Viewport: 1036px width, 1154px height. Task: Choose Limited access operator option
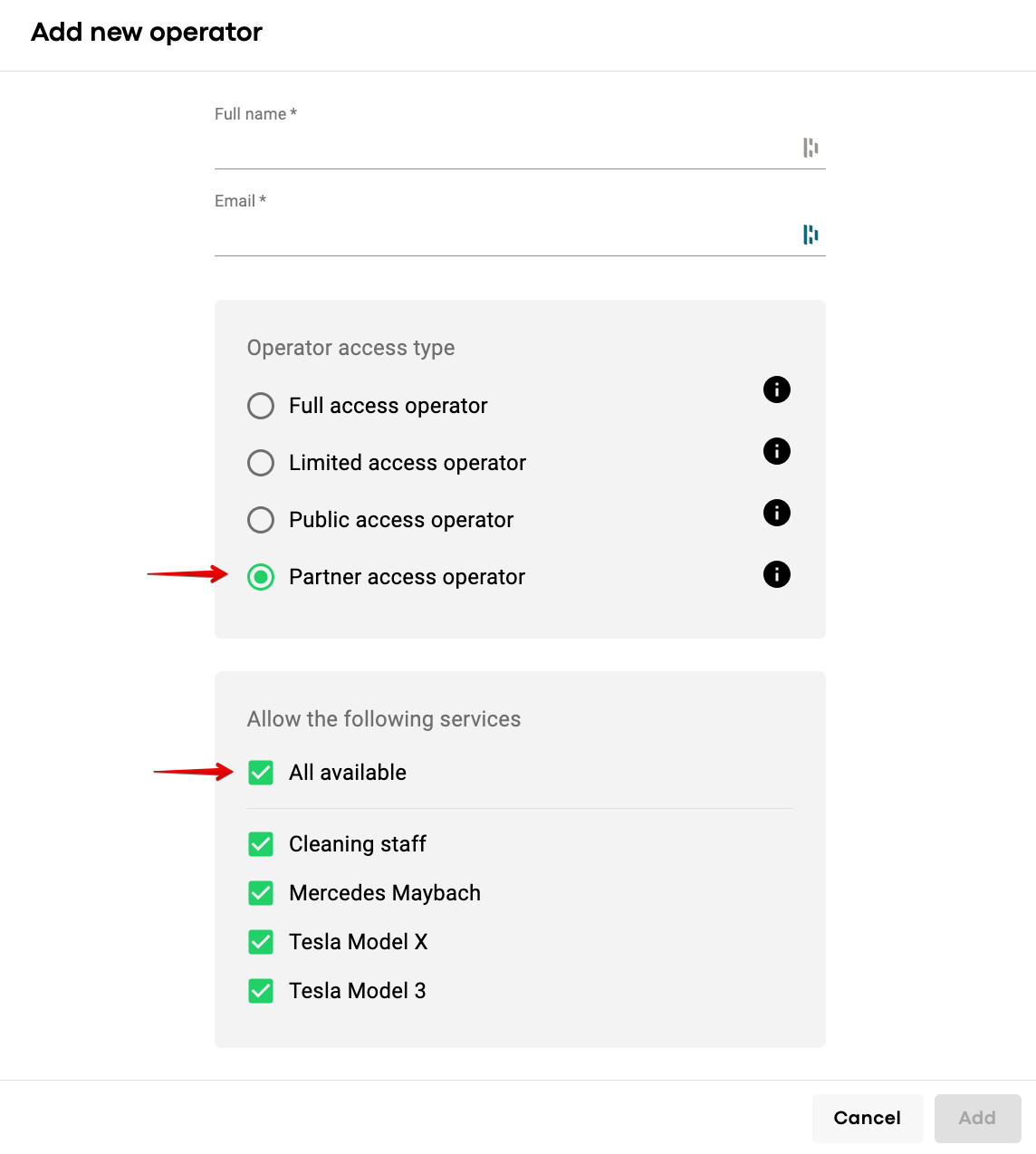pyautogui.click(x=261, y=463)
